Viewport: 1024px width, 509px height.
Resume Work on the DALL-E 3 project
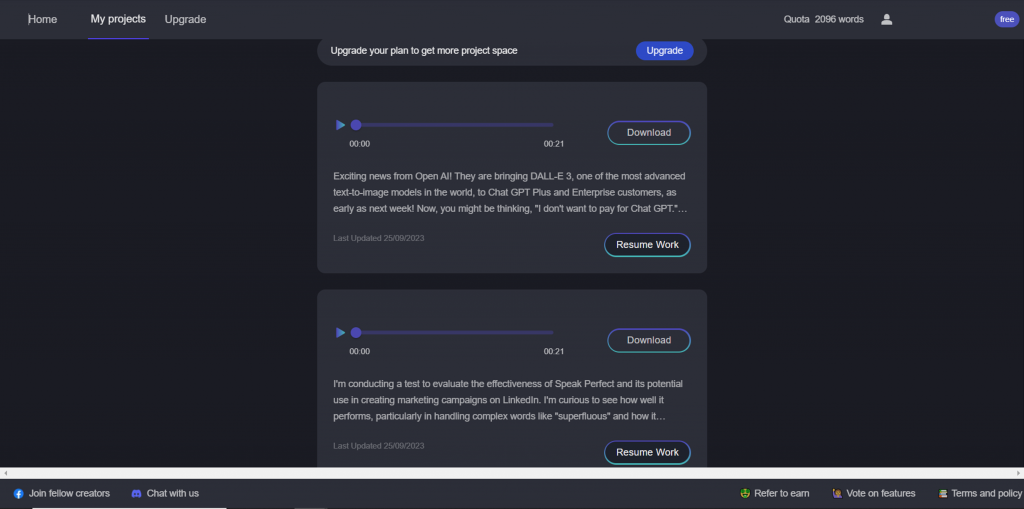pyautogui.click(x=647, y=245)
